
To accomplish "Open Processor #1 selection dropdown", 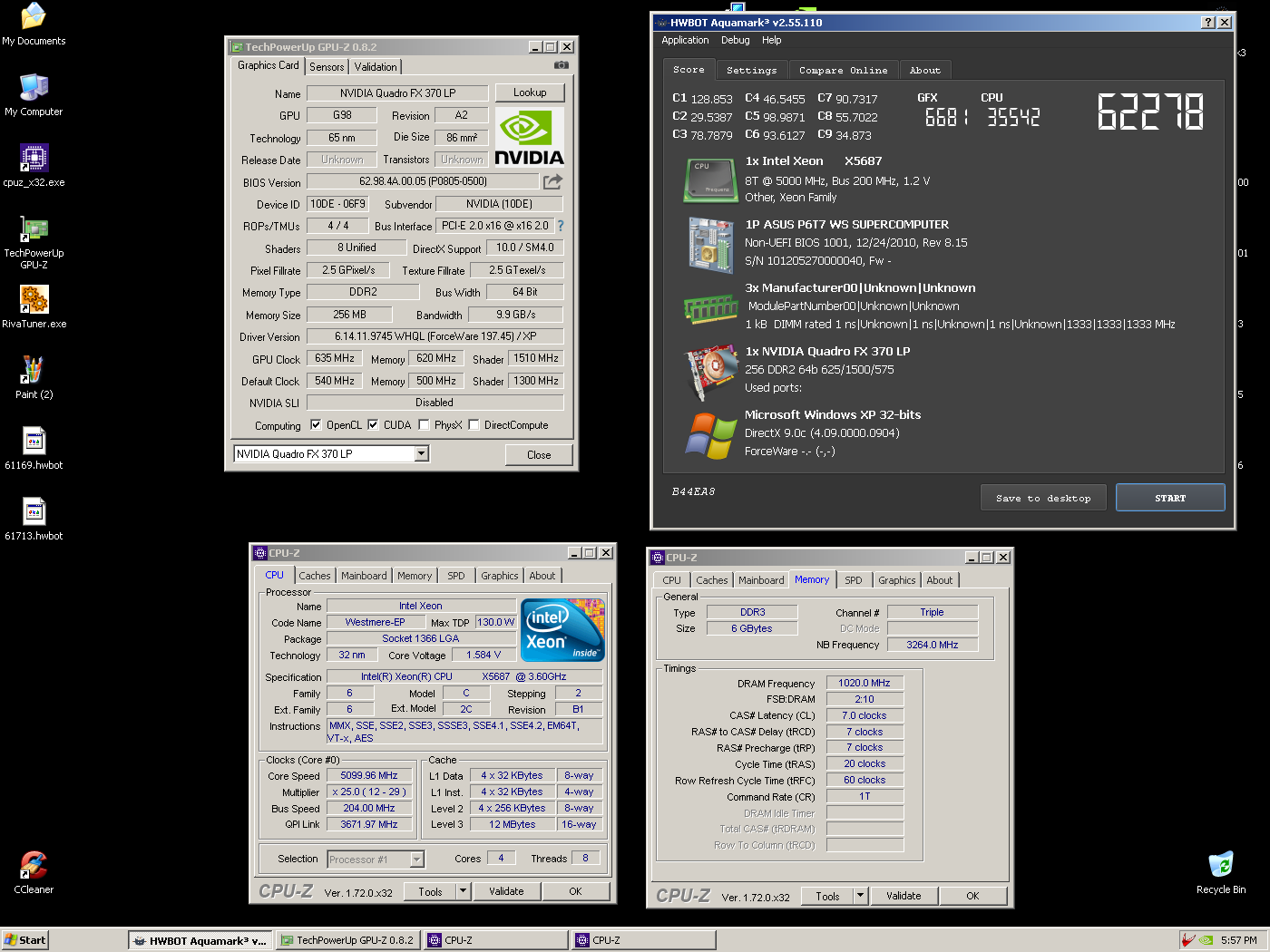I will [x=417, y=859].
